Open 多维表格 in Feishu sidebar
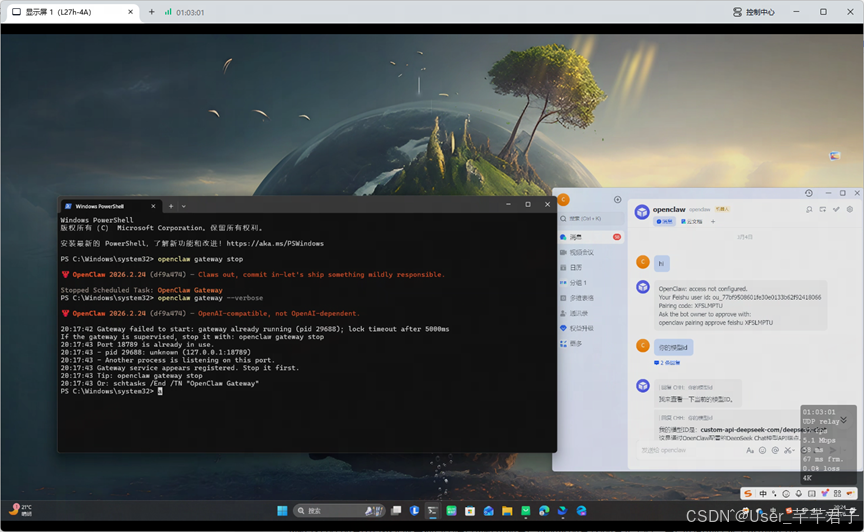Screen dimensions: 864x532 [590, 298]
